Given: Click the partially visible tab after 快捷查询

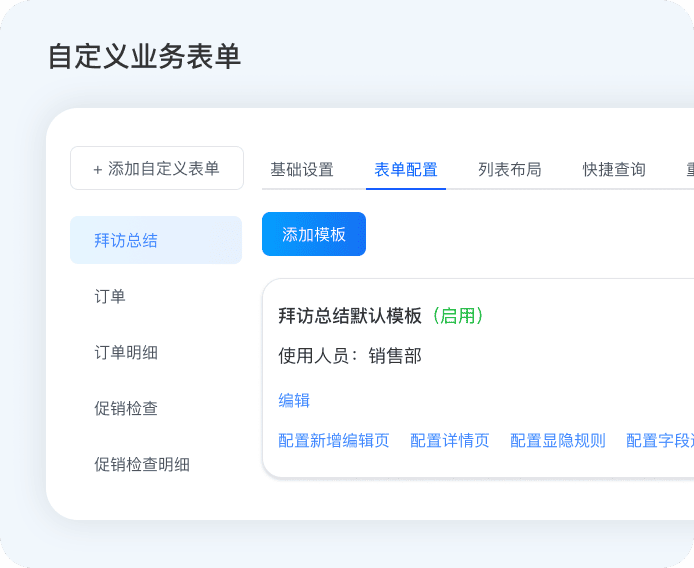Looking at the screenshot, I should [689, 169].
